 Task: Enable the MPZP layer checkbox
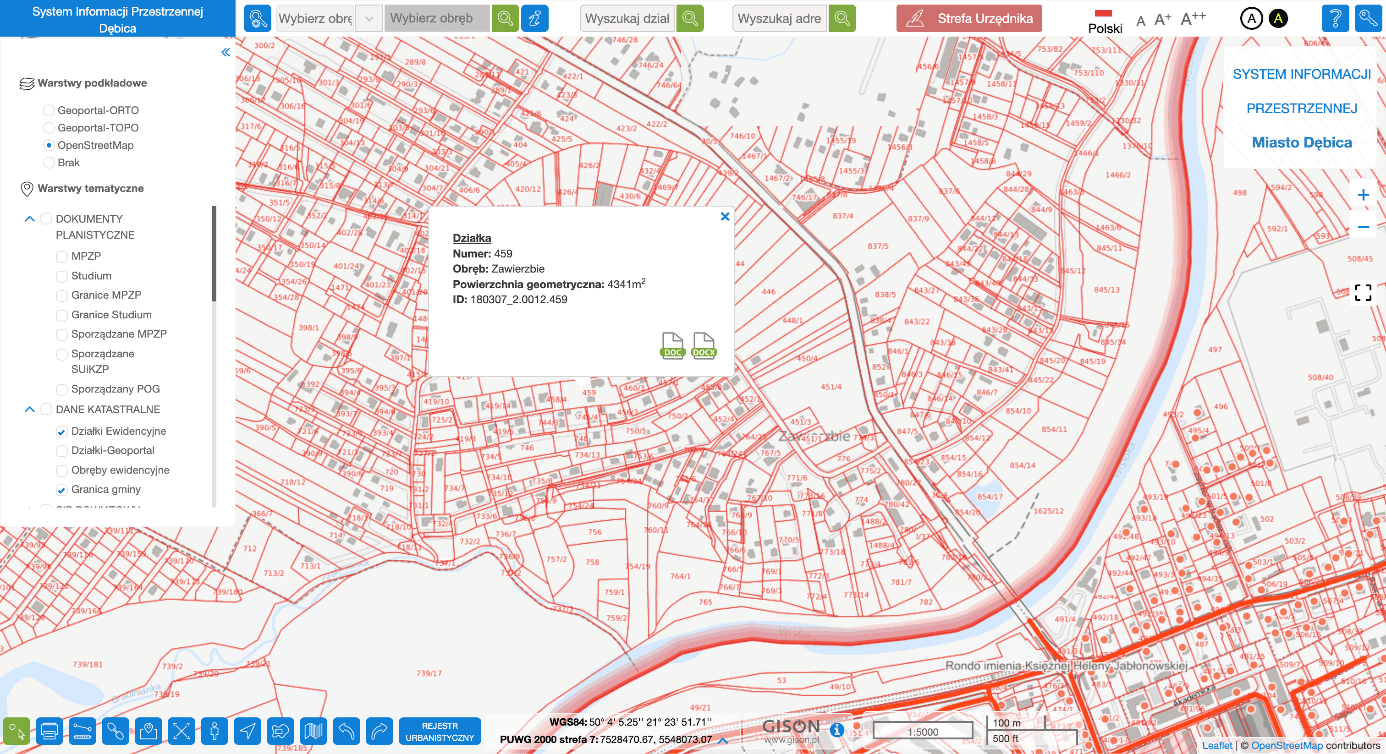point(62,256)
